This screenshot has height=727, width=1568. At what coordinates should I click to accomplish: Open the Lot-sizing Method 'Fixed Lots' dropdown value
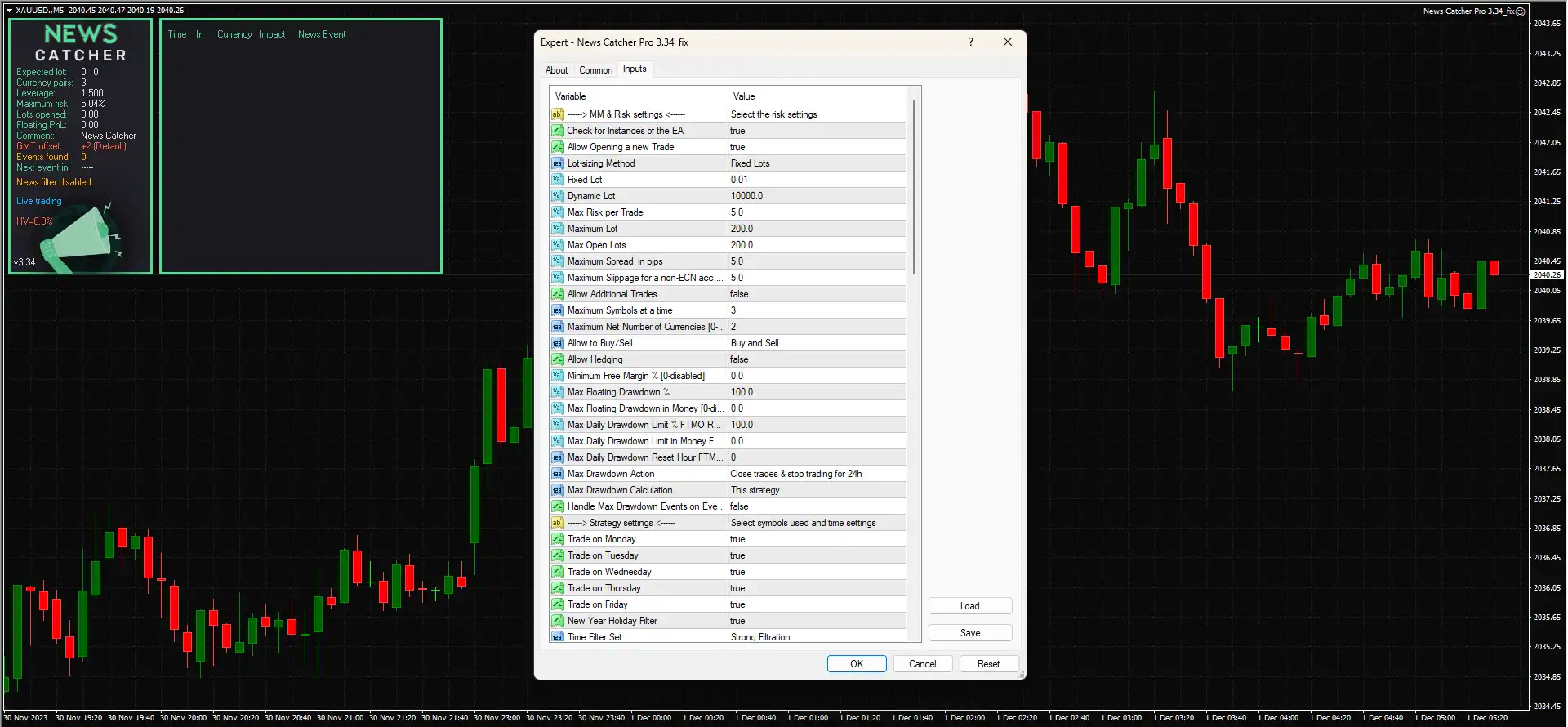(x=817, y=163)
